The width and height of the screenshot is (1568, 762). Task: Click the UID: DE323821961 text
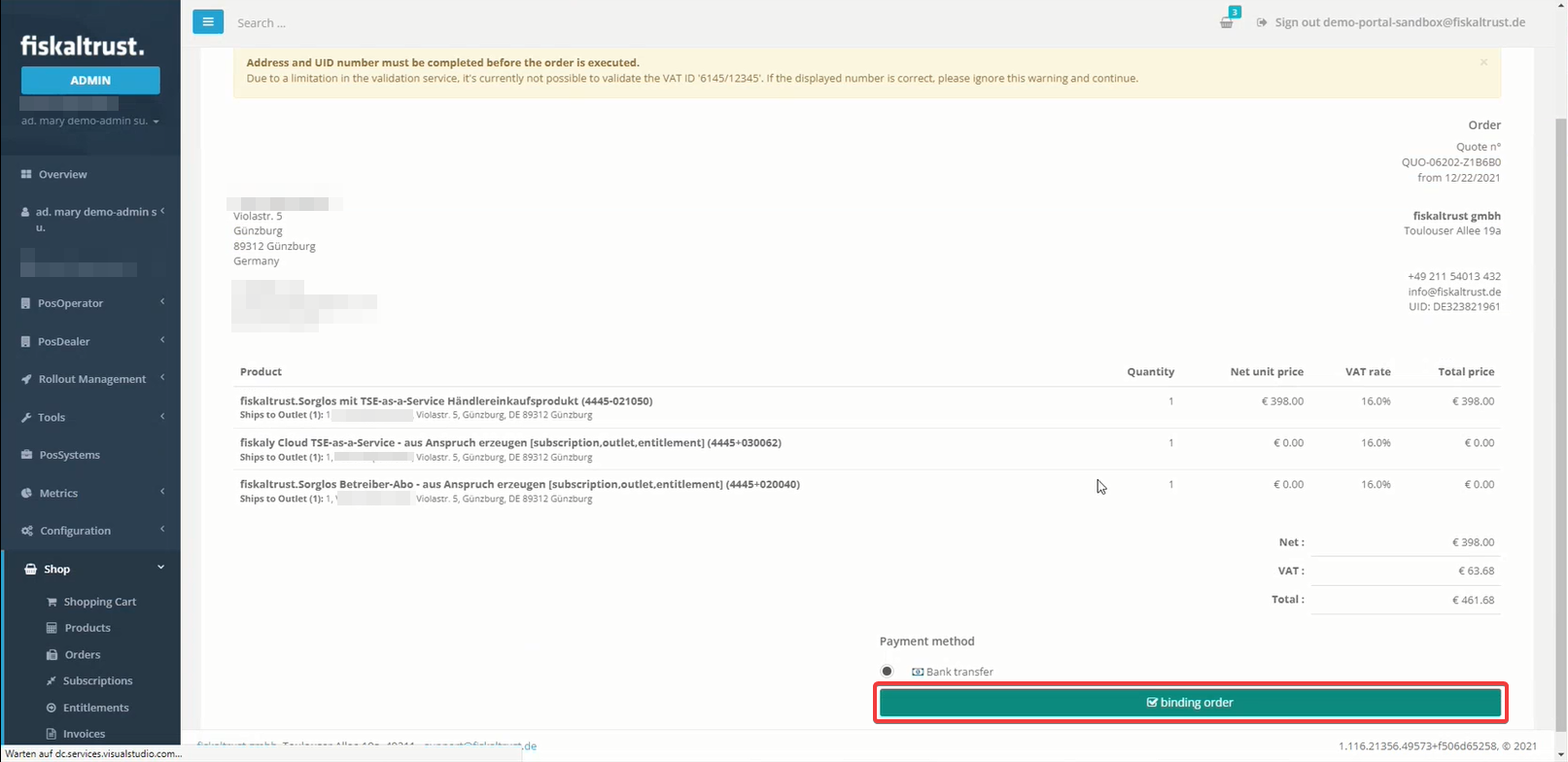click(x=1454, y=306)
